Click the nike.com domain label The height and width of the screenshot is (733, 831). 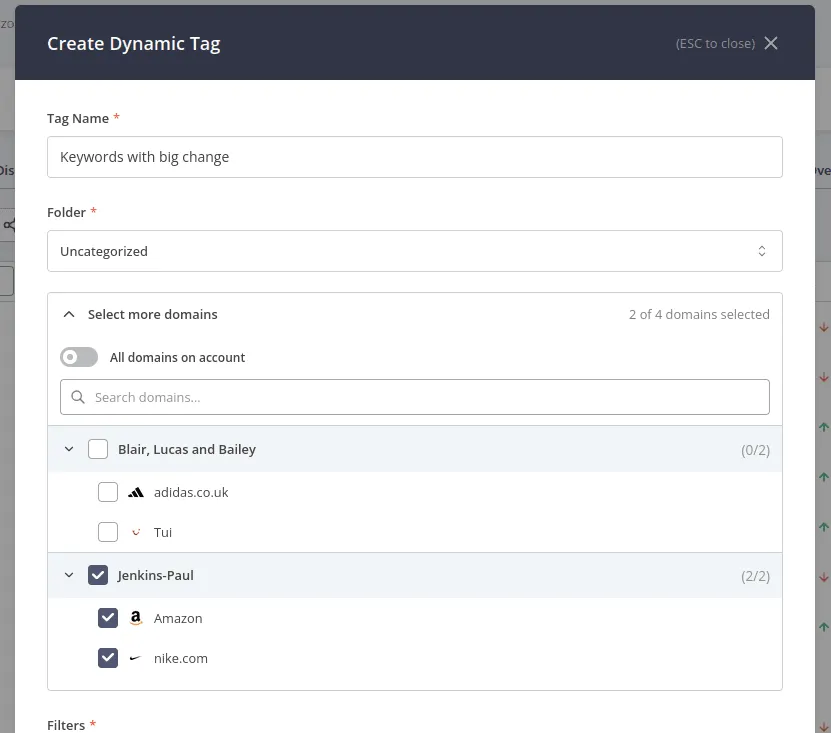point(181,658)
